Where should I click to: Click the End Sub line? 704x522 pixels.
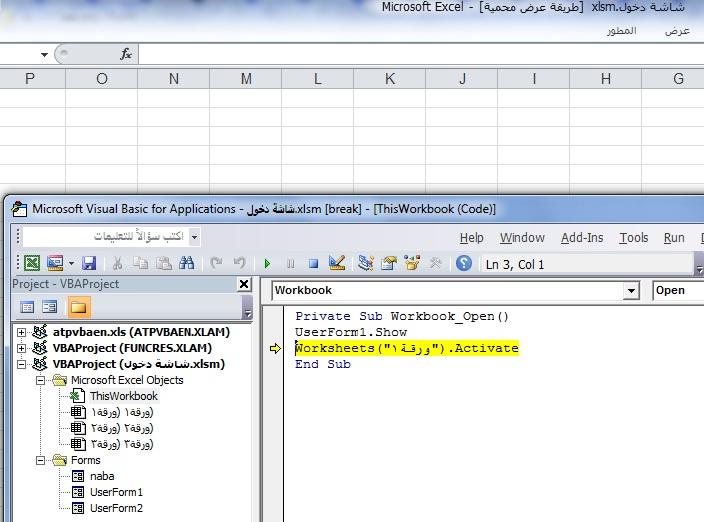click(x=322, y=364)
